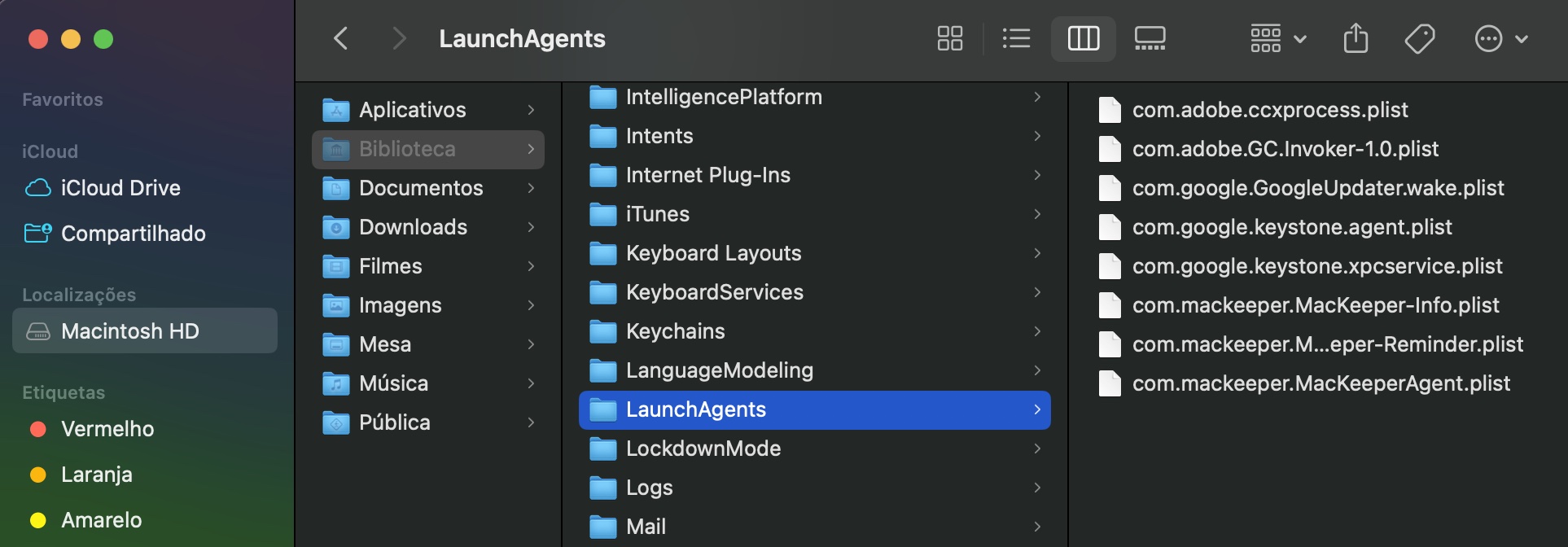This screenshot has width=1568, height=547.
Task: Select com.mackeeper.MacKeeperAgent.plist file
Action: 1321,383
